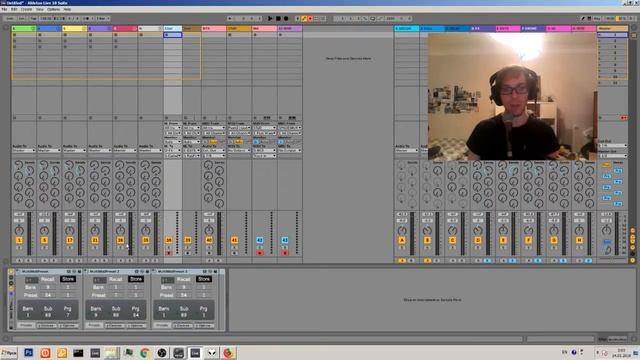This screenshot has width=640, height=360.
Task: Toggle track activator 1
Action: click(x=19, y=240)
